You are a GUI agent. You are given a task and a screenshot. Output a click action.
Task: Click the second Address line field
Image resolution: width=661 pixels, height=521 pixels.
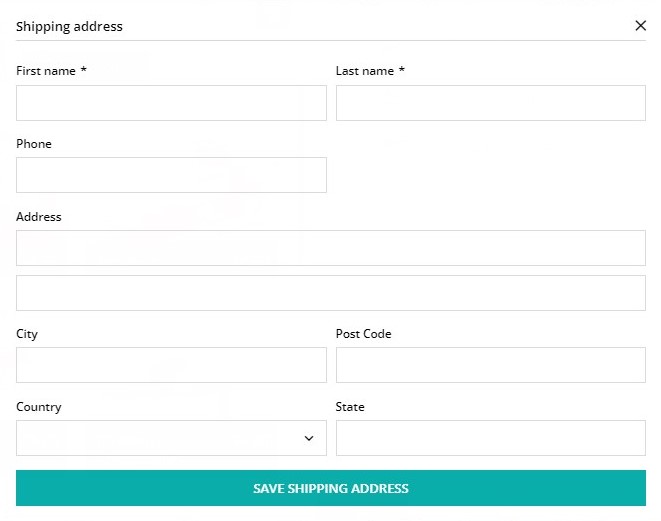[x=331, y=293]
